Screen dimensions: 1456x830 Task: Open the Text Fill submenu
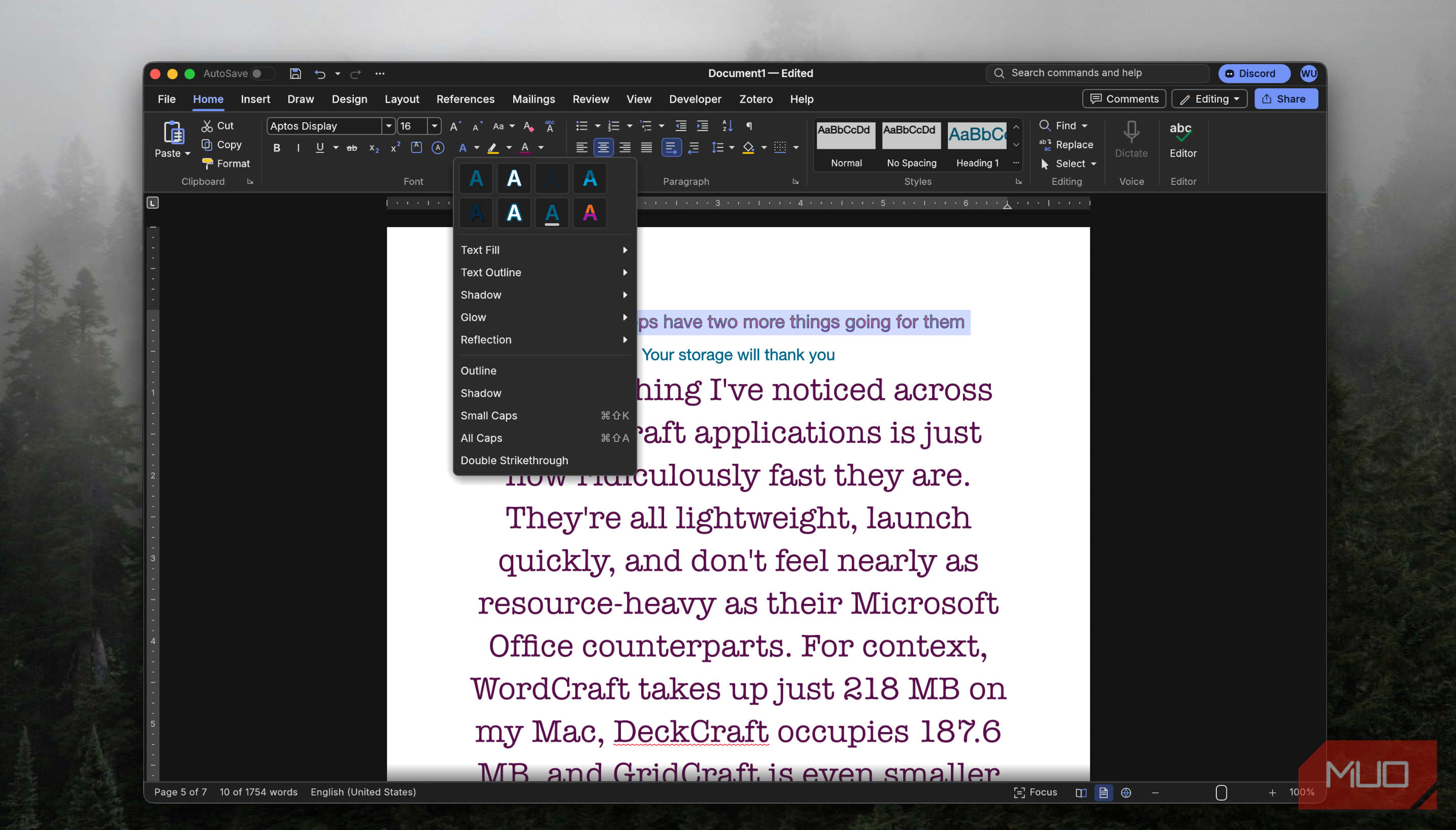click(544, 250)
